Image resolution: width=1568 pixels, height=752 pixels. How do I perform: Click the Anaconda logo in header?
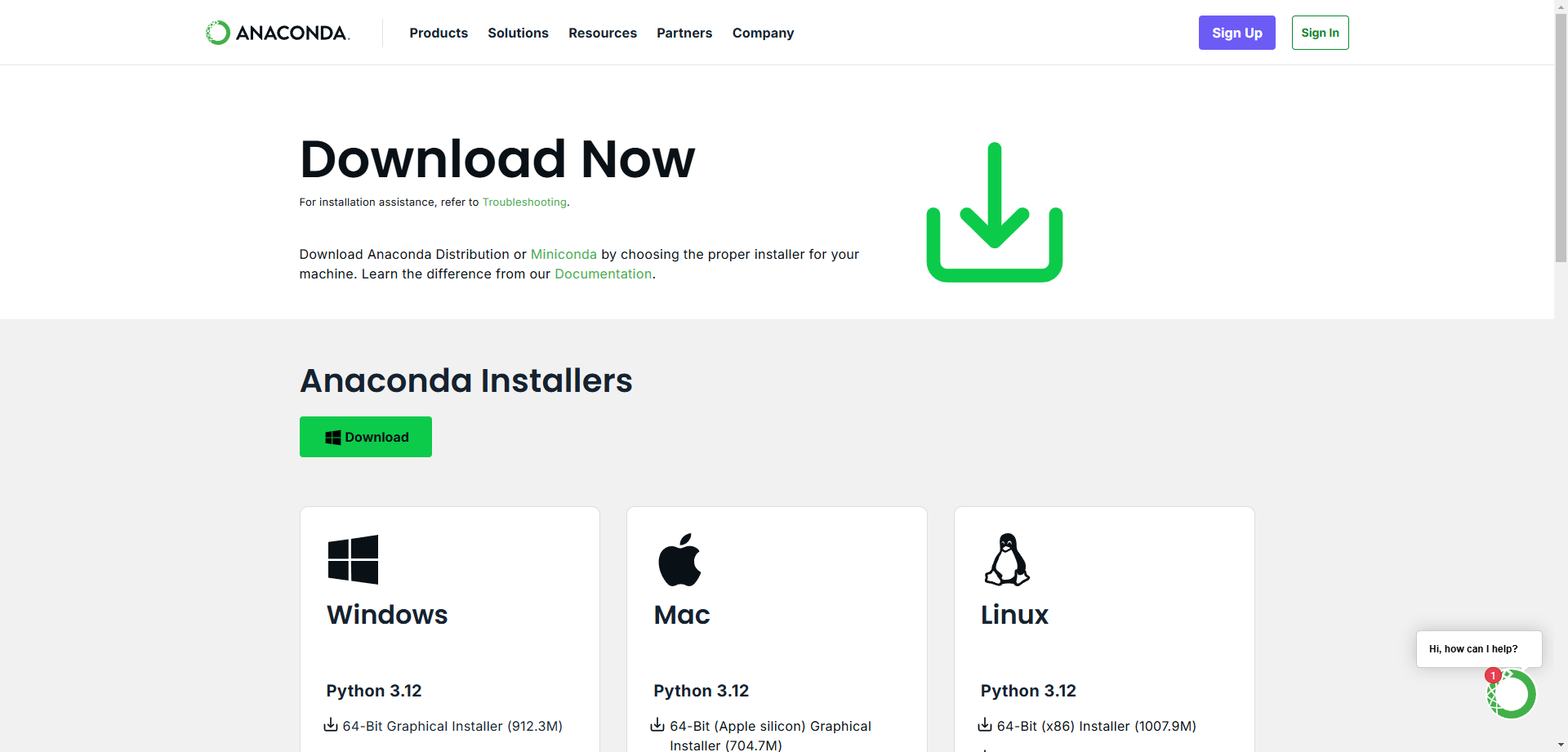coord(278,33)
